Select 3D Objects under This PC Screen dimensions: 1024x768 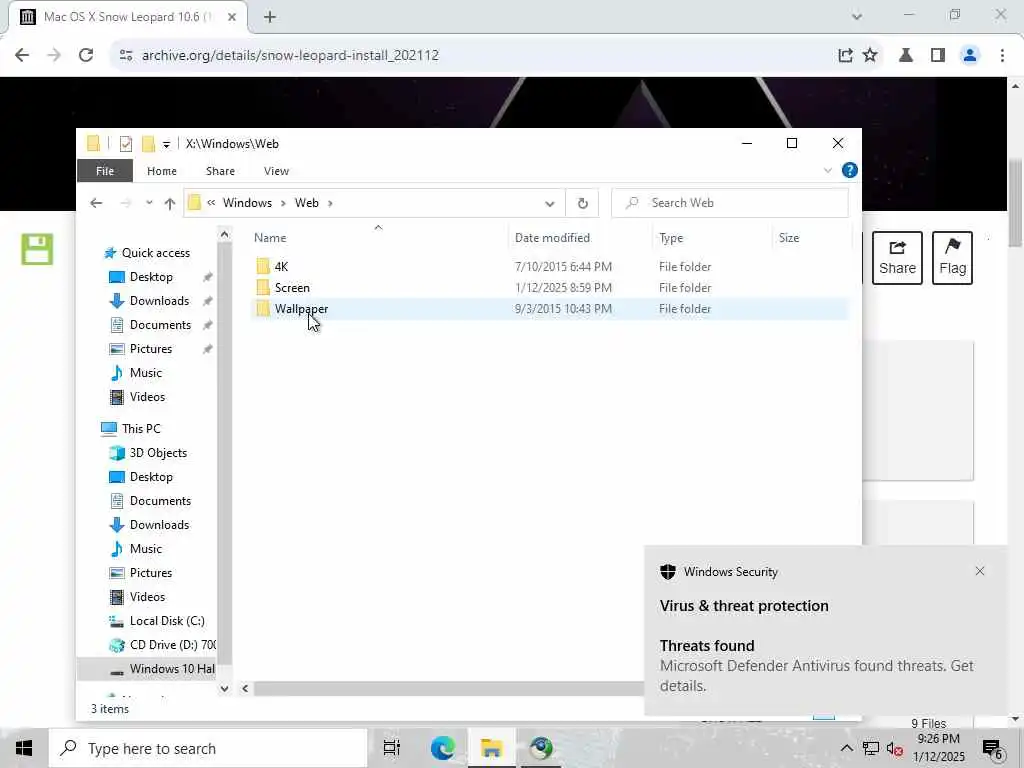click(x=158, y=453)
